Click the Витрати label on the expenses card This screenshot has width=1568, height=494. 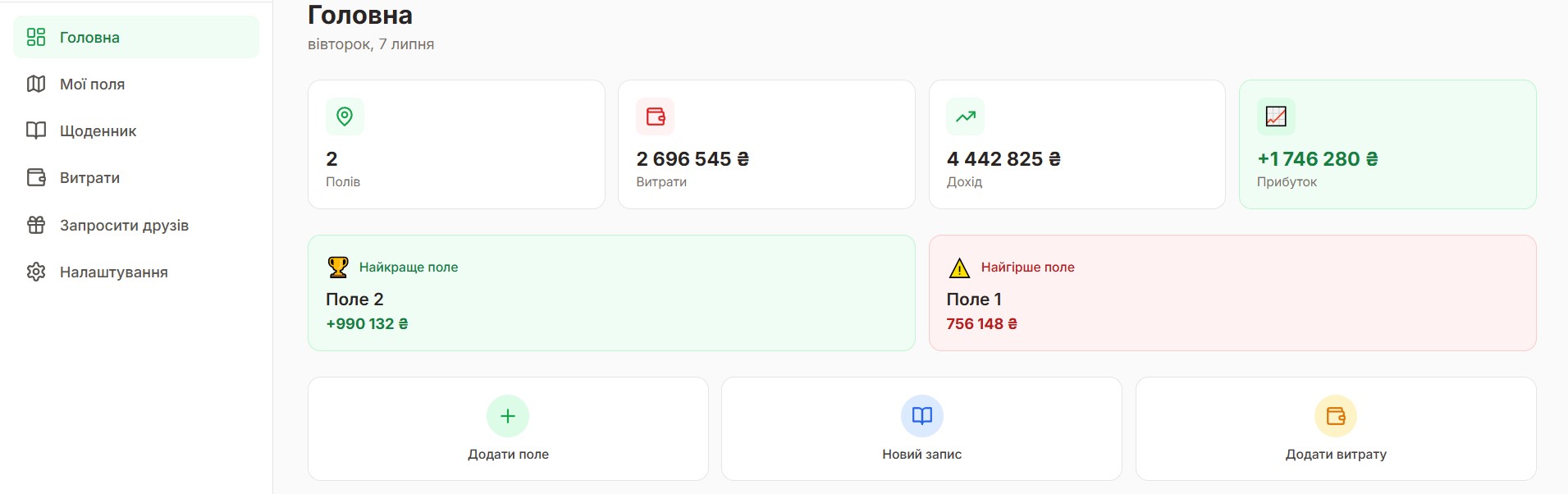coord(661,181)
